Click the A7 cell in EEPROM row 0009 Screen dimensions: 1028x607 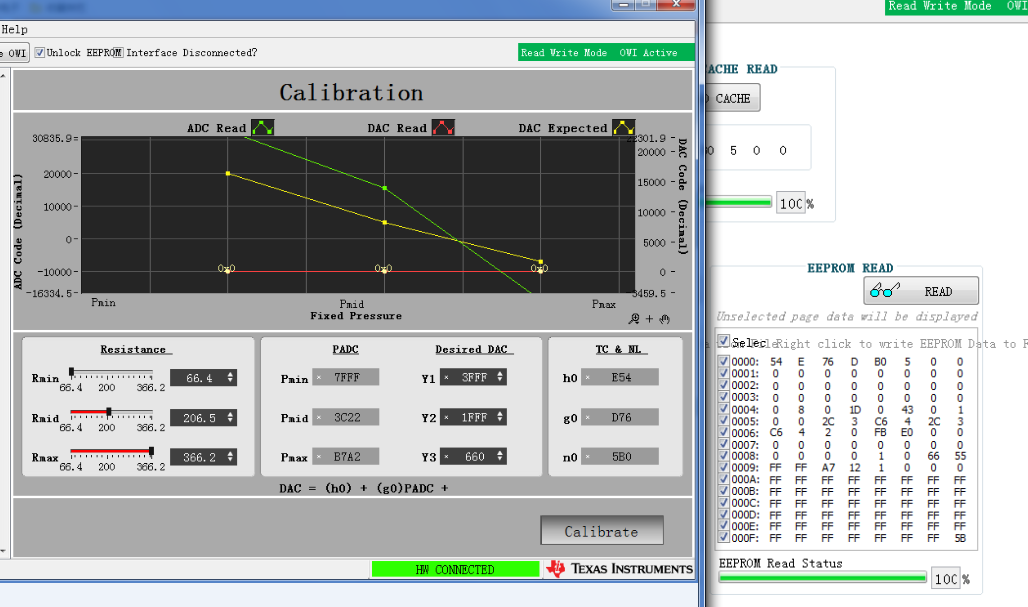[x=828, y=468]
